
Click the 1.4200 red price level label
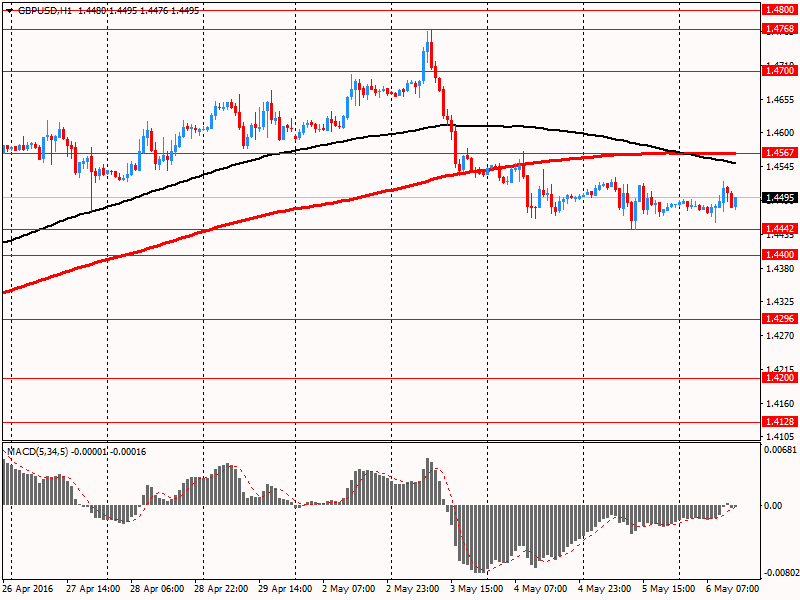pyautogui.click(x=780, y=378)
